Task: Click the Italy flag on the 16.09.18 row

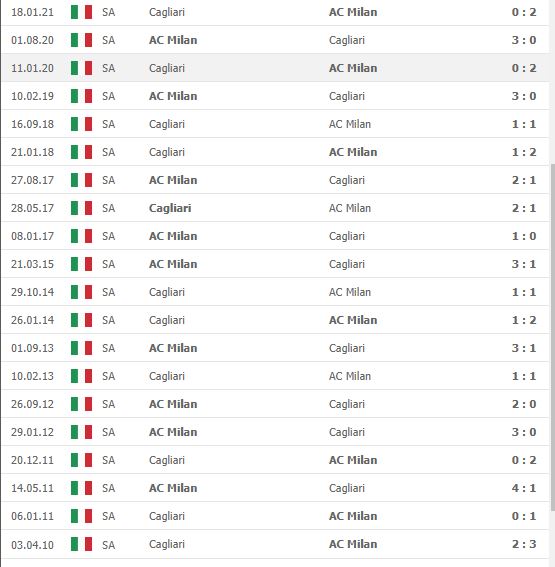Action: [81, 124]
